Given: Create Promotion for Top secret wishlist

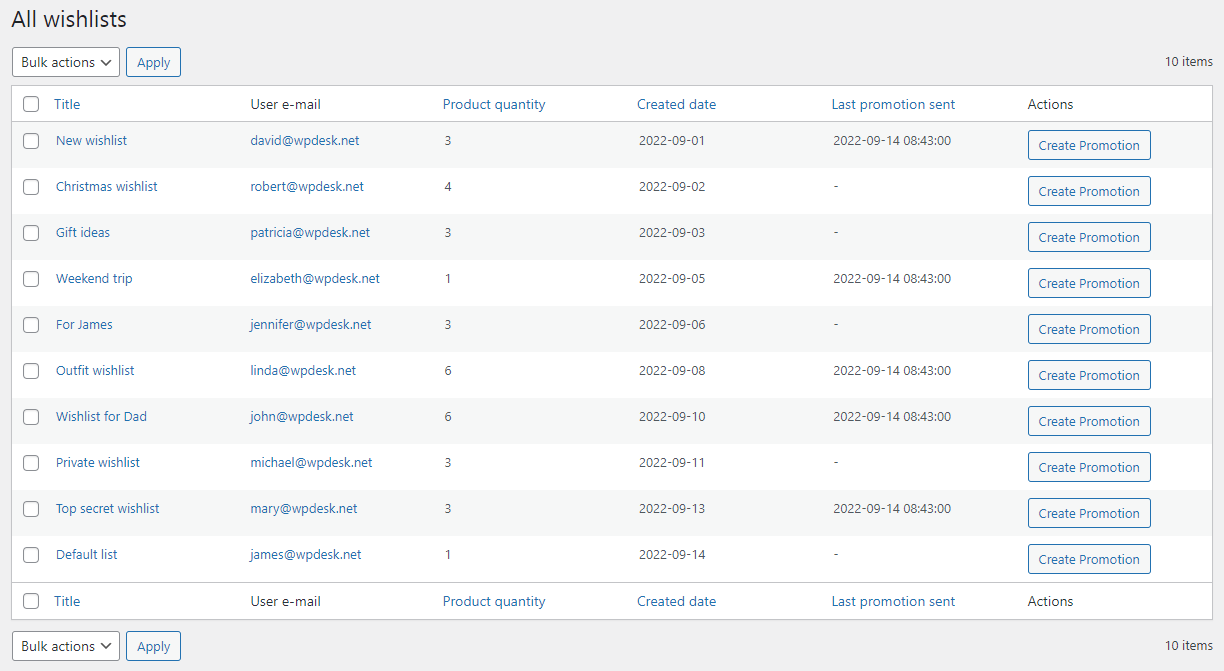Looking at the screenshot, I should coord(1089,513).
